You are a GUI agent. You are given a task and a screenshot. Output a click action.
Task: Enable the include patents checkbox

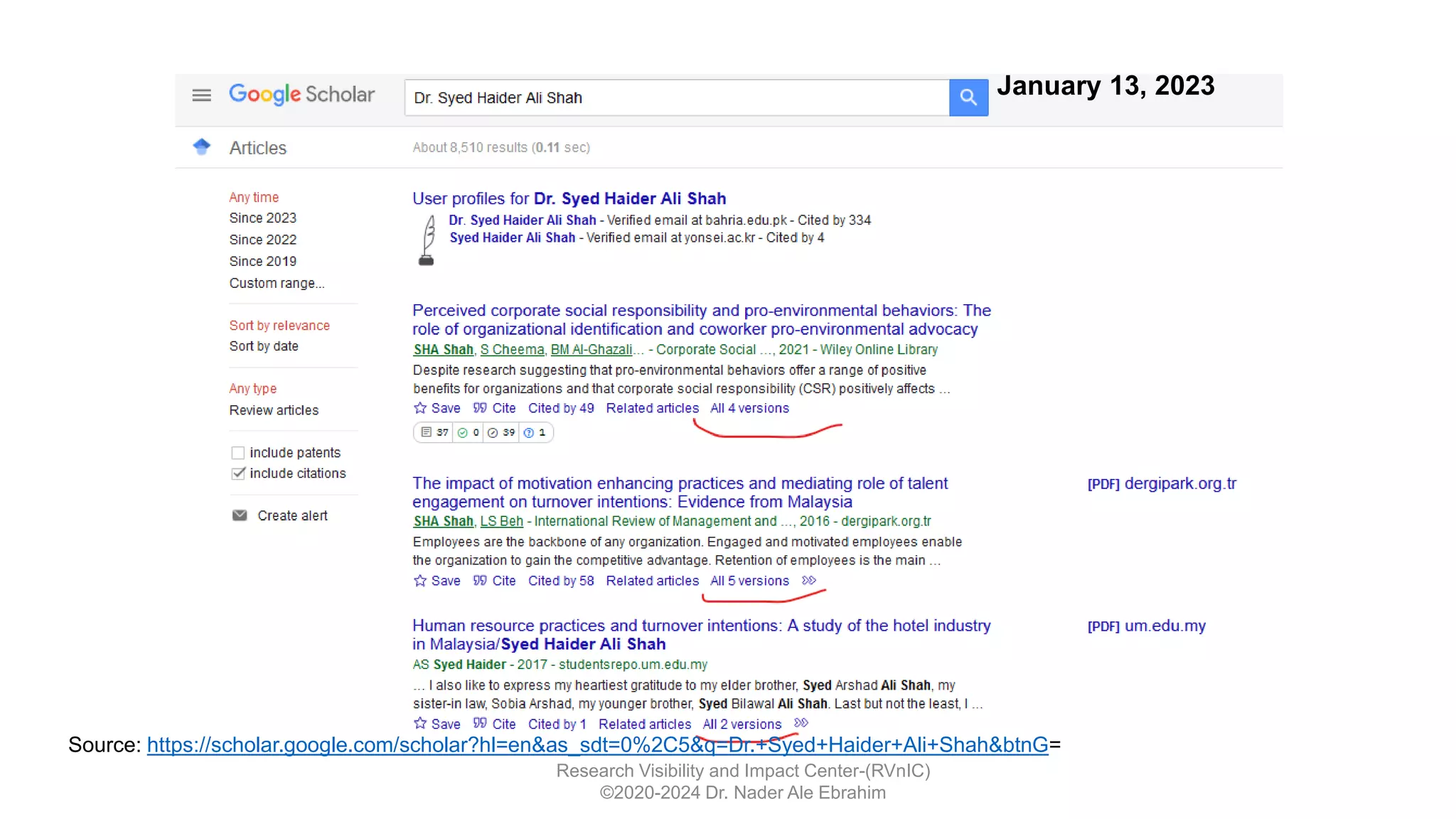click(238, 453)
